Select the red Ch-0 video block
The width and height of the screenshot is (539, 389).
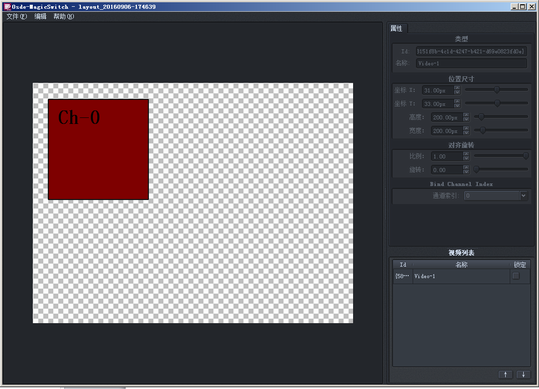(x=98, y=149)
